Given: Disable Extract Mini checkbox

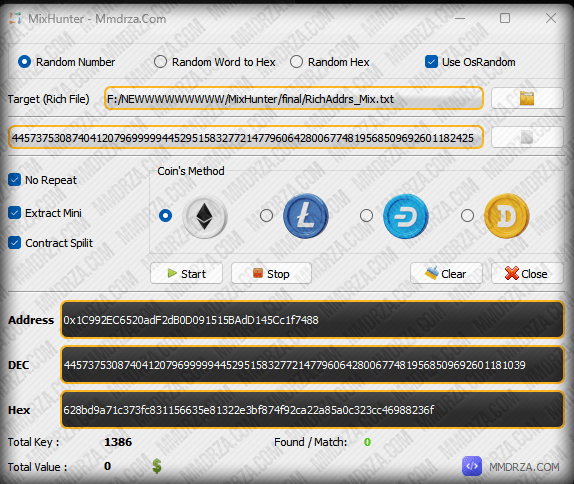Looking at the screenshot, I should pos(15,213).
